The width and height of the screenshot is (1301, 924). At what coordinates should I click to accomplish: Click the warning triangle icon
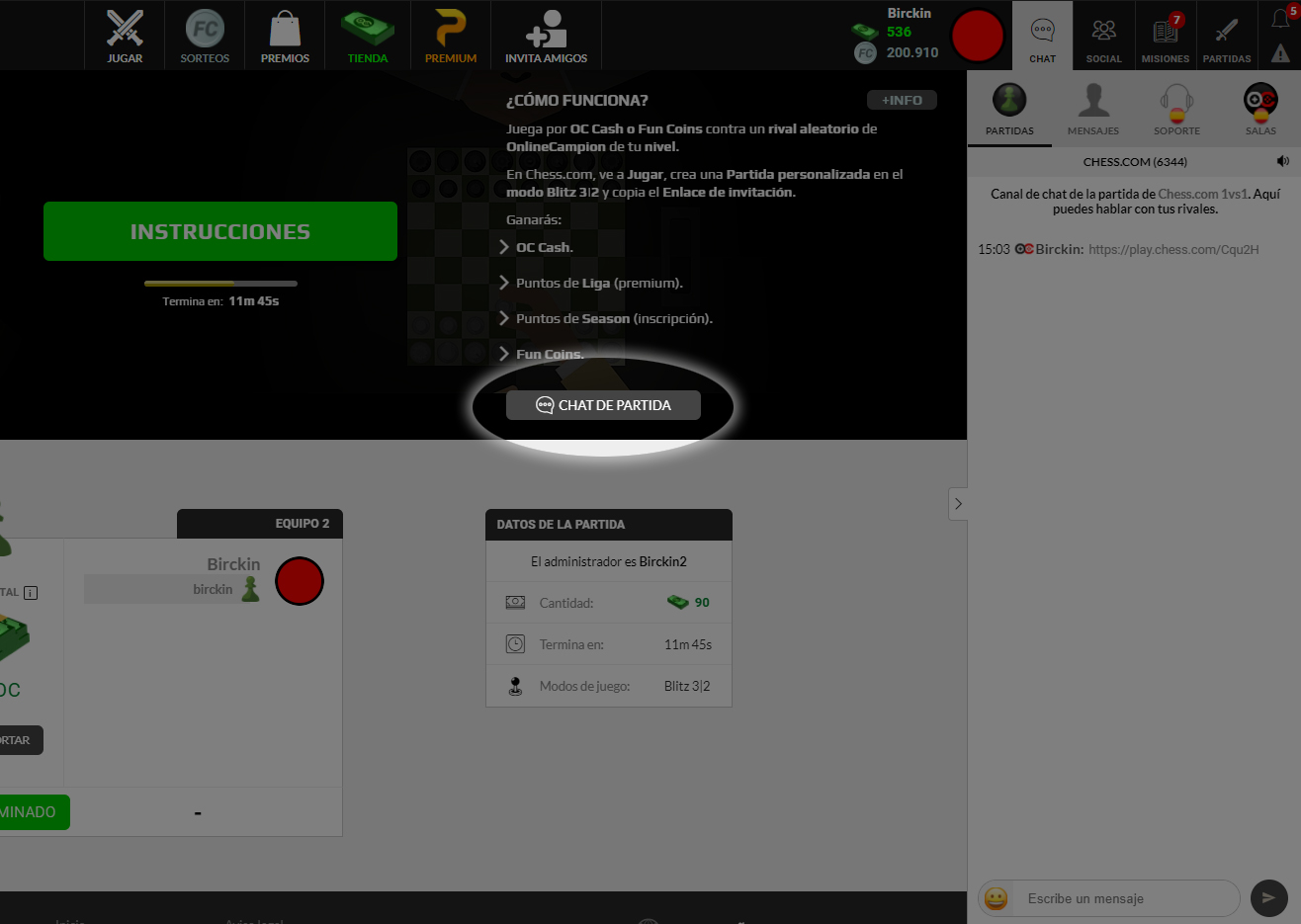pyautogui.click(x=1281, y=53)
